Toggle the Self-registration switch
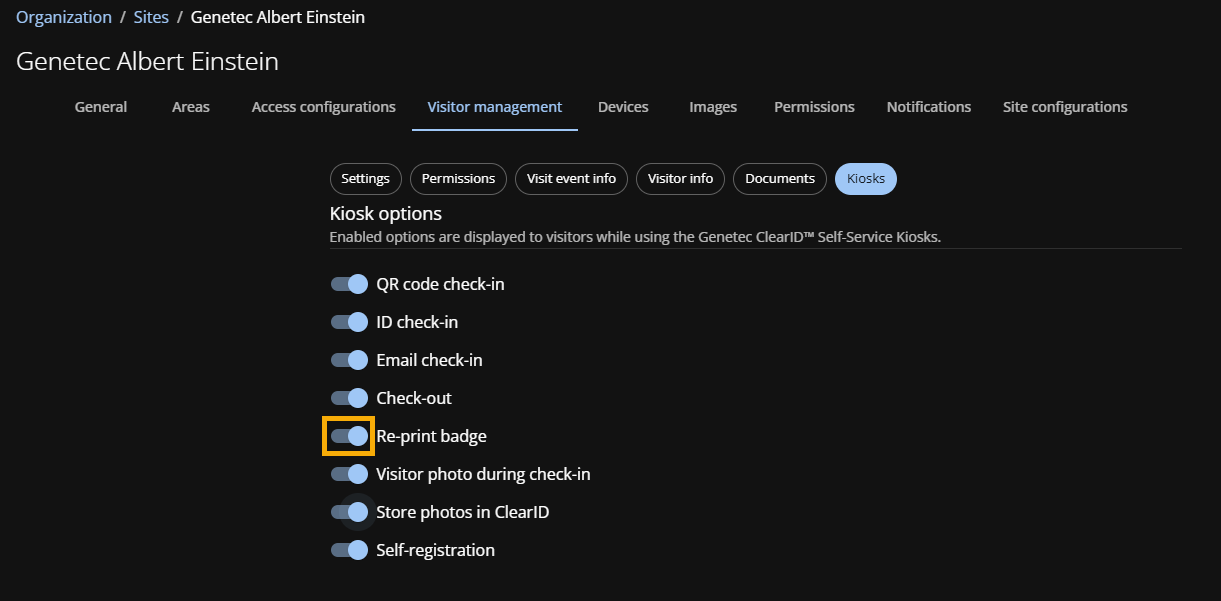Image resolution: width=1221 pixels, height=601 pixels. pyautogui.click(x=349, y=550)
